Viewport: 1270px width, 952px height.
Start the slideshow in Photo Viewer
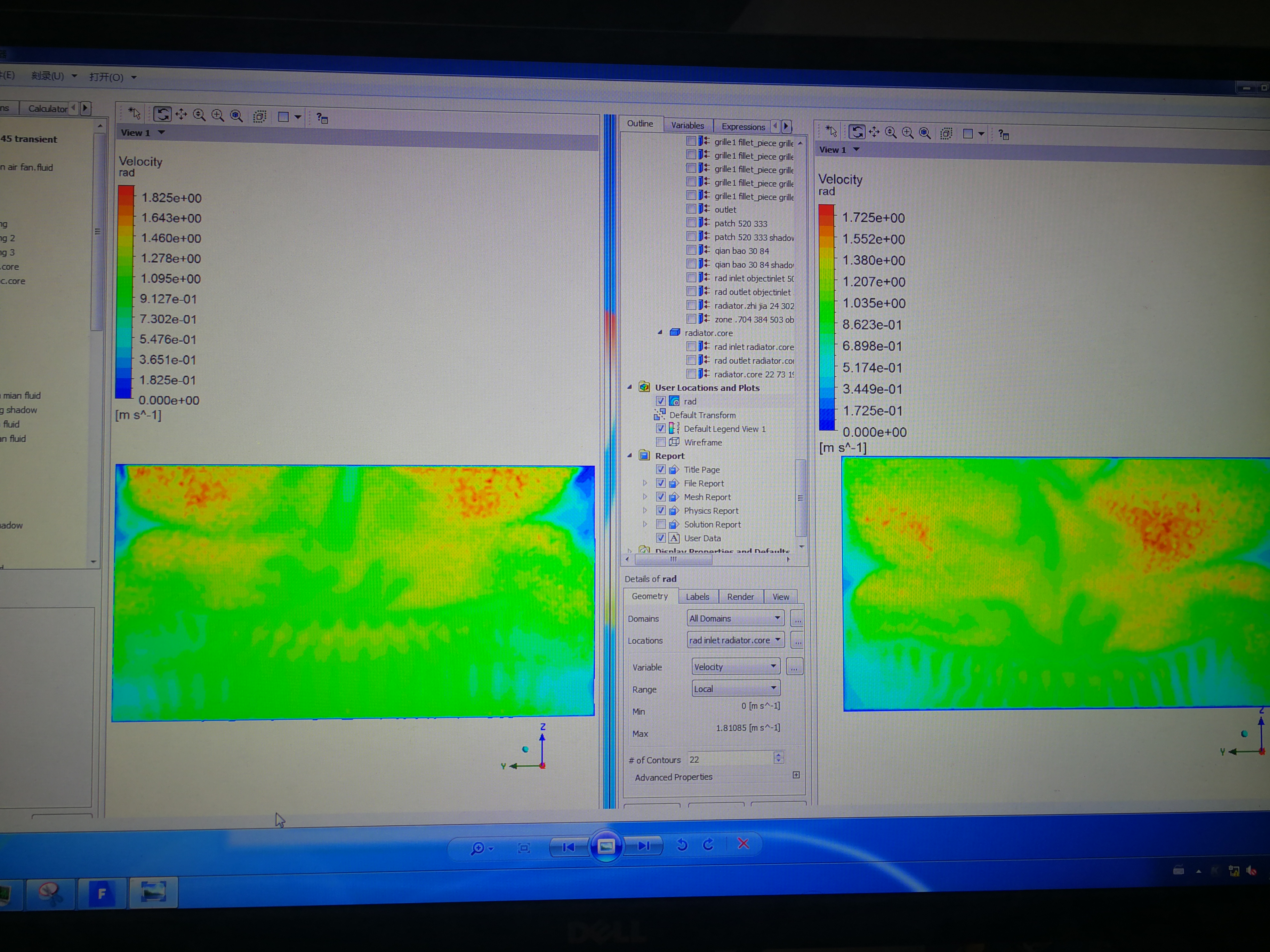point(606,846)
